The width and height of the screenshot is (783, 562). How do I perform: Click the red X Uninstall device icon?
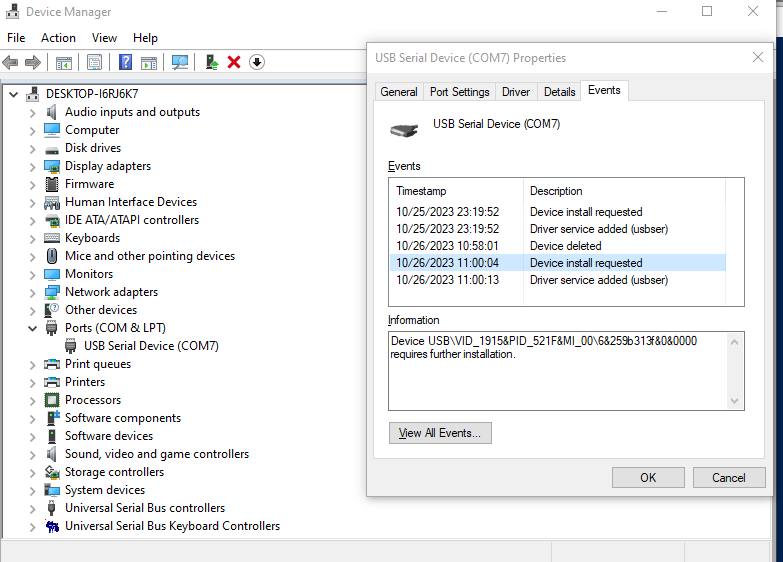tap(234, 62)
